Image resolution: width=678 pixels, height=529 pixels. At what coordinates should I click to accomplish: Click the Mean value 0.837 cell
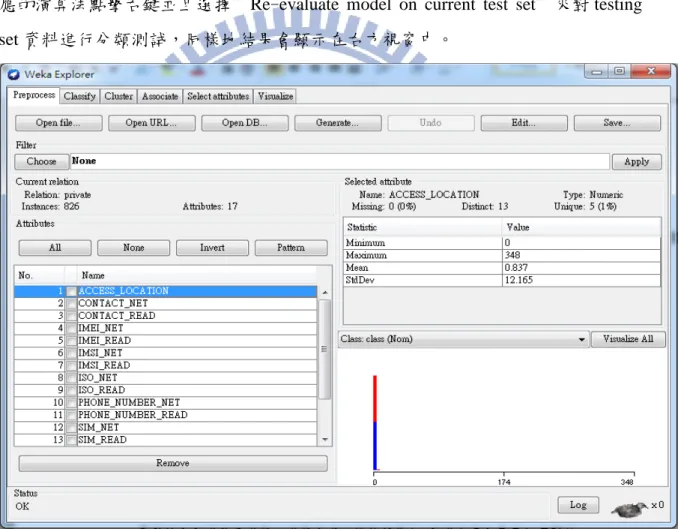[582, 268]
